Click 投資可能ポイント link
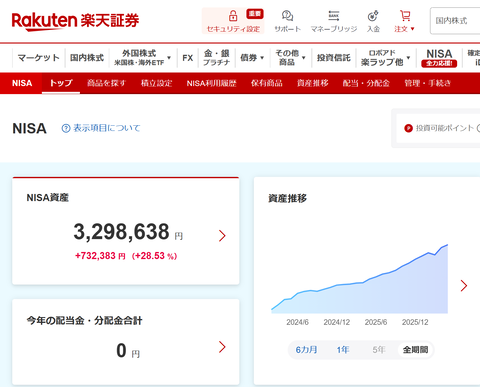Screen dimensions: 480x387 [x=445, y=128]
